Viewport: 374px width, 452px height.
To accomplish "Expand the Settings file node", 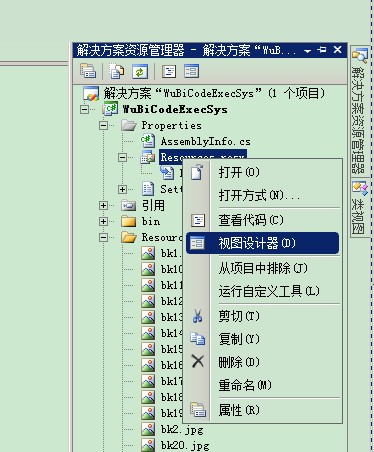I will (123, 189).
